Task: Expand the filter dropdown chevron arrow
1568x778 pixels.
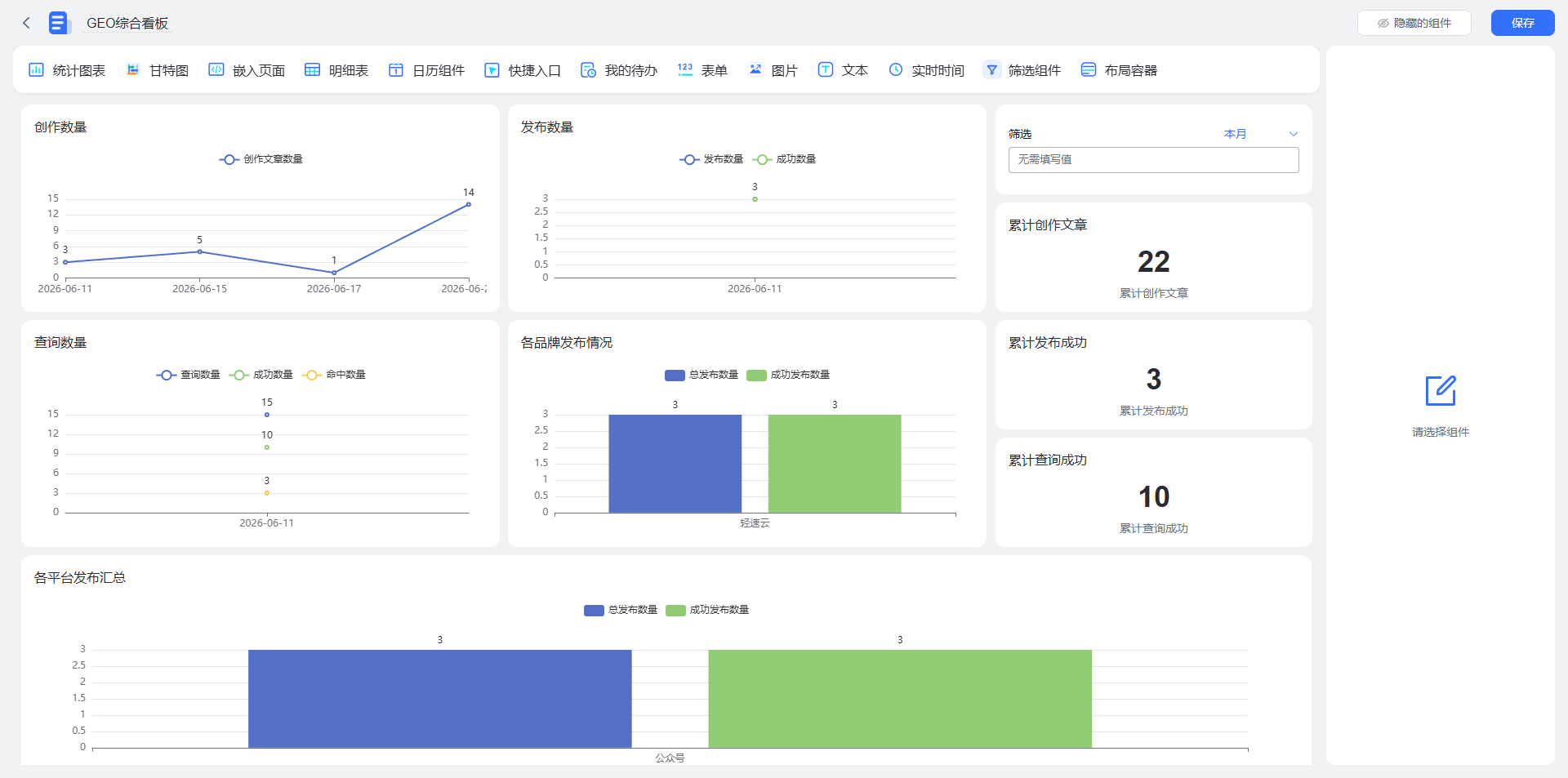Action: 1293,134
